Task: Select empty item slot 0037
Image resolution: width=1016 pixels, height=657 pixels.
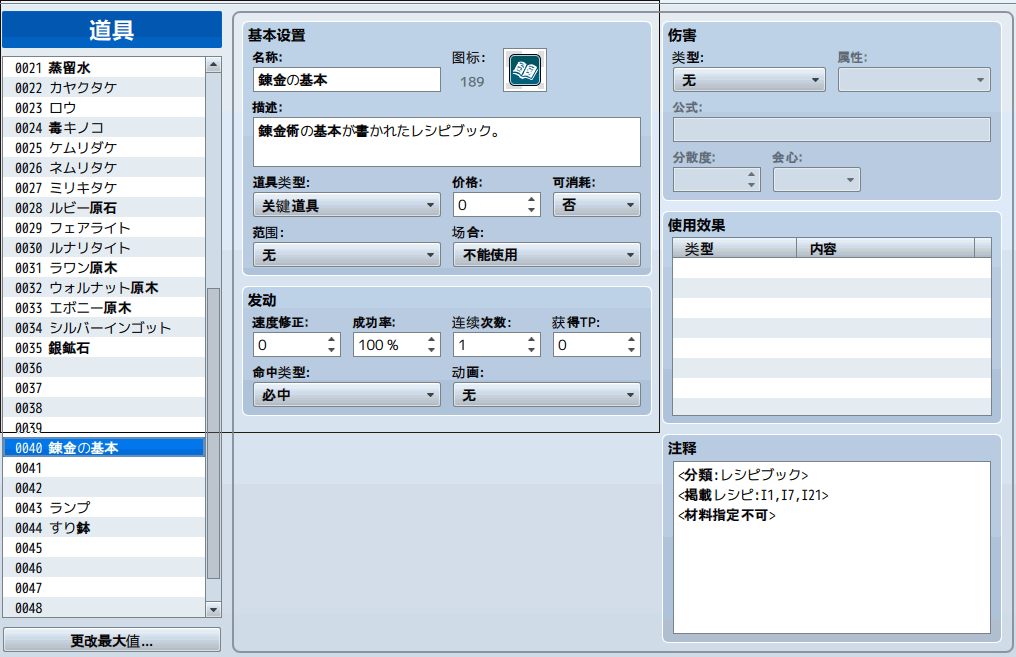Action: pos(104,388)
